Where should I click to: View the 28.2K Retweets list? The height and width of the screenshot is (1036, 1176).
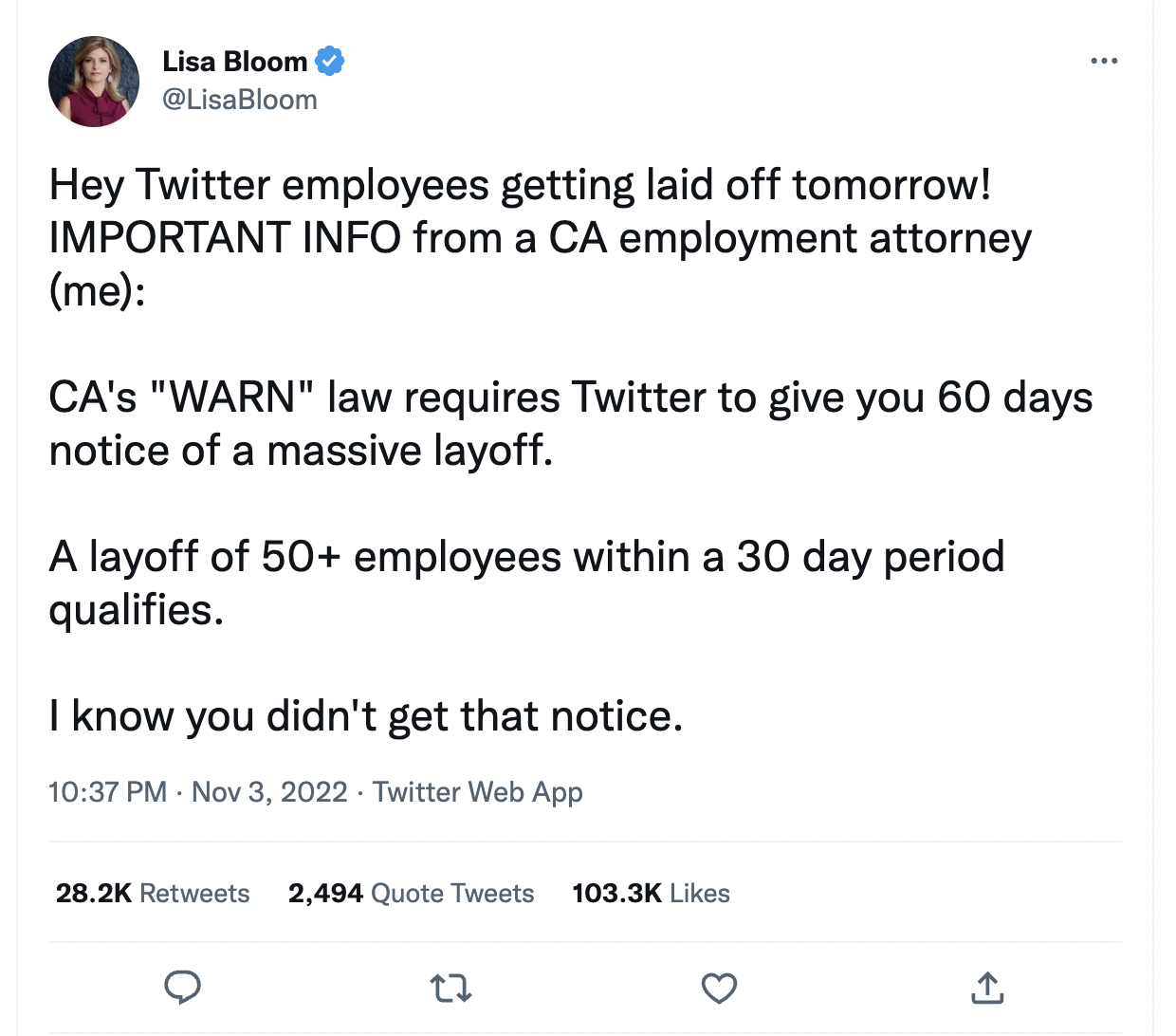point(153,893)
